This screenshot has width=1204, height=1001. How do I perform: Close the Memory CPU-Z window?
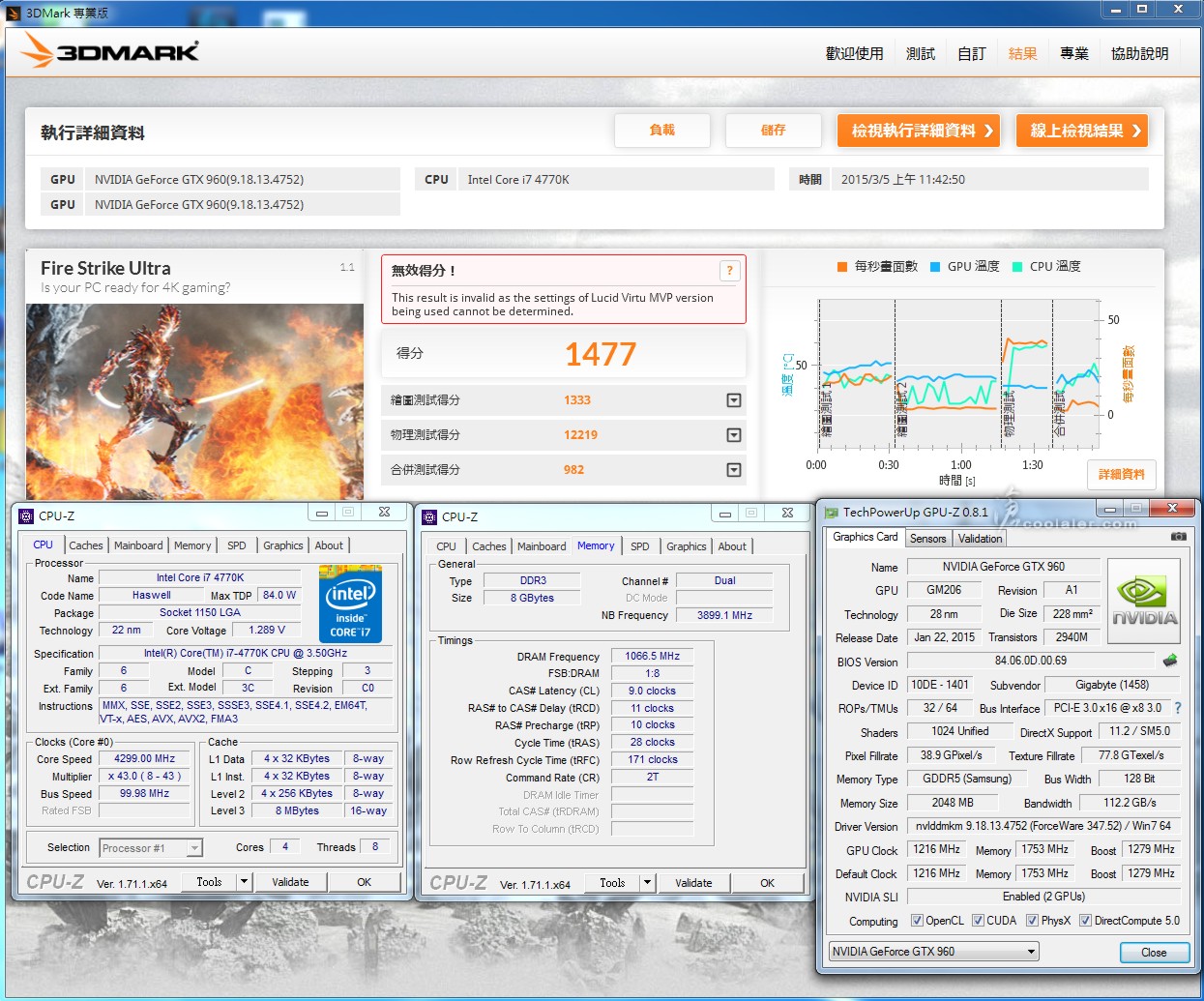pyautogui.click(x=787, y=513)
